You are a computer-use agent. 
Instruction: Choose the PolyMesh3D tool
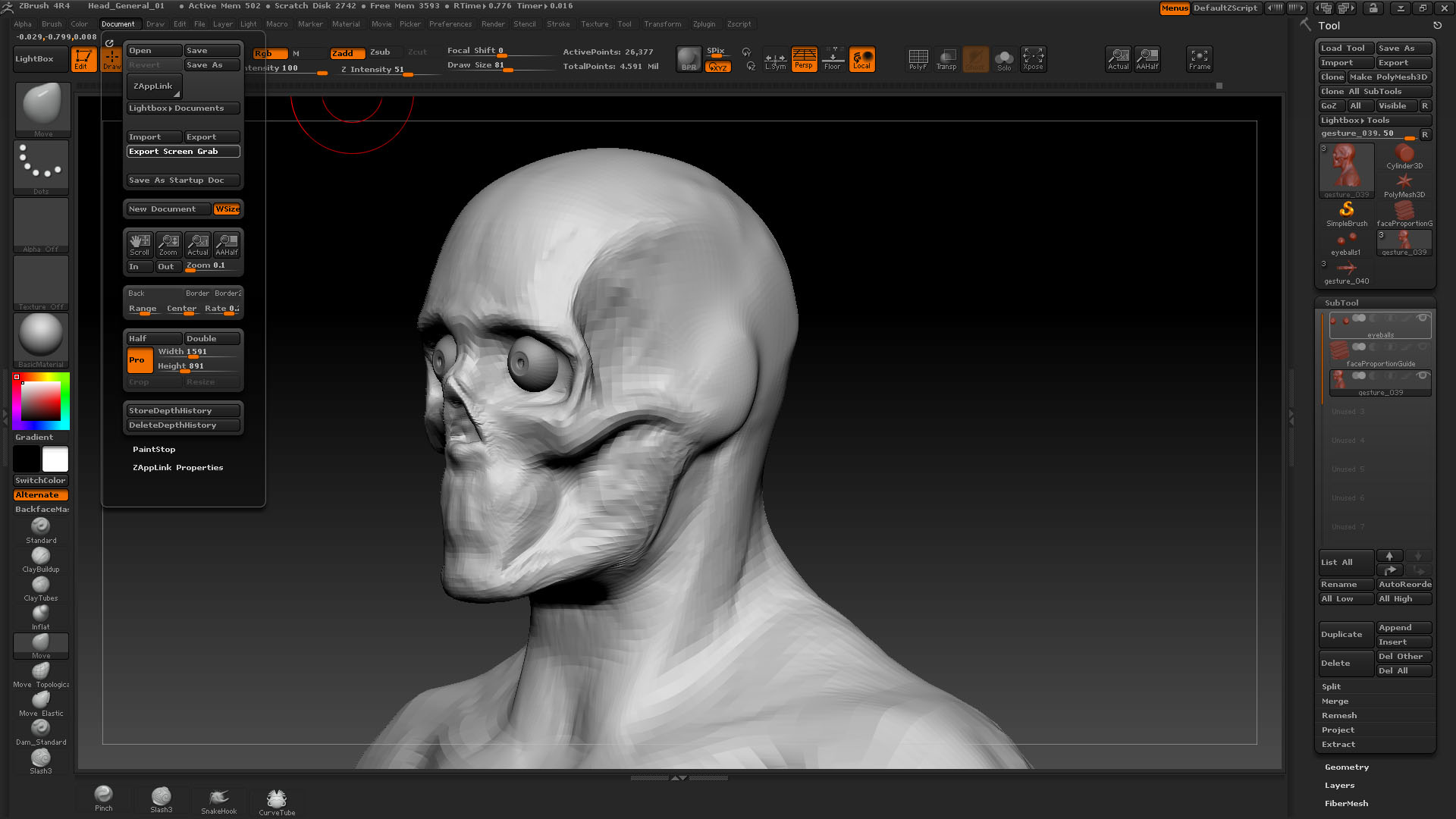pyautogui.click(x=1404, y=185)
